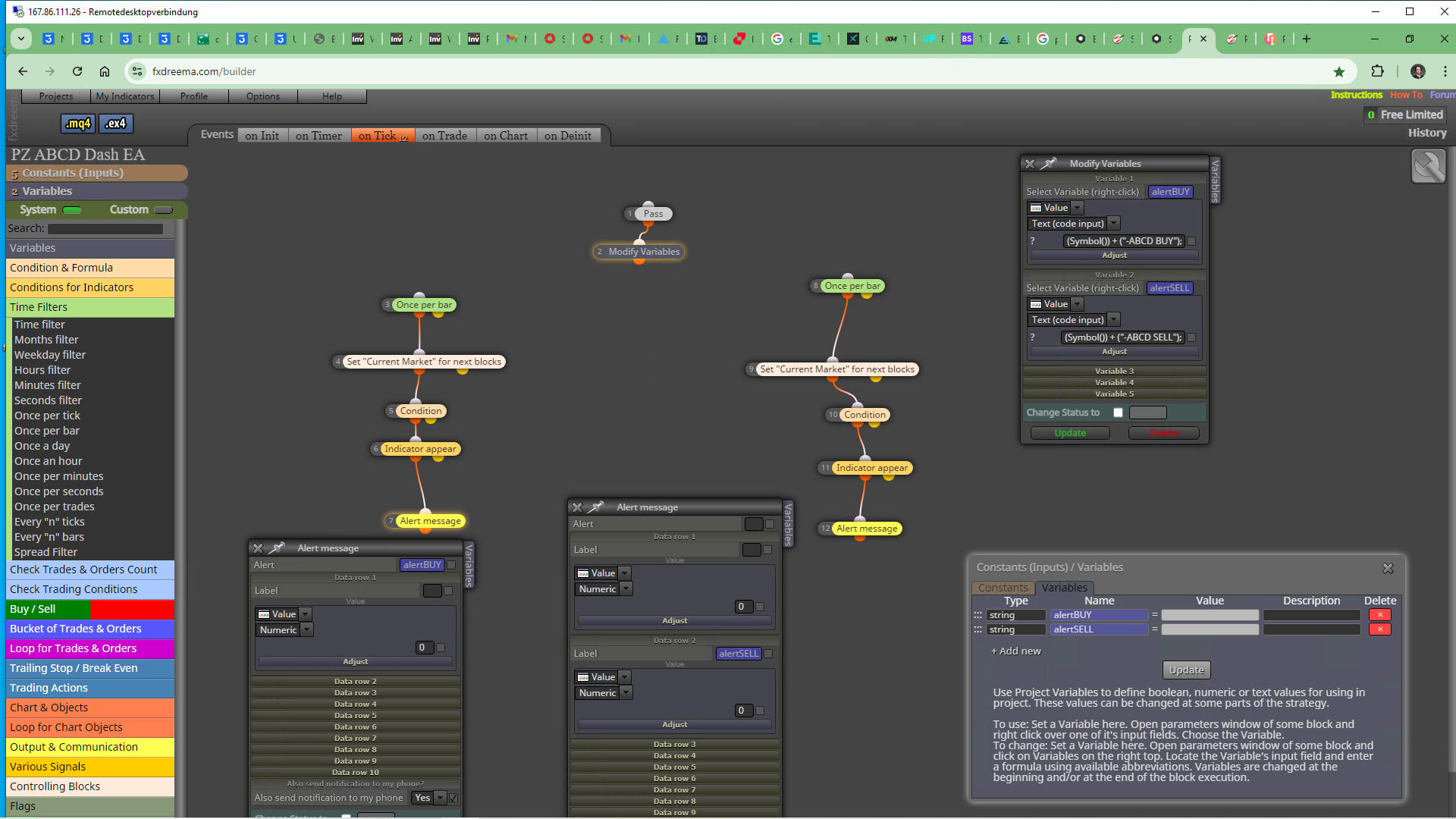Focus the block Search field
The height and width of the screenshot is (819, 1456).
[105, 229]
